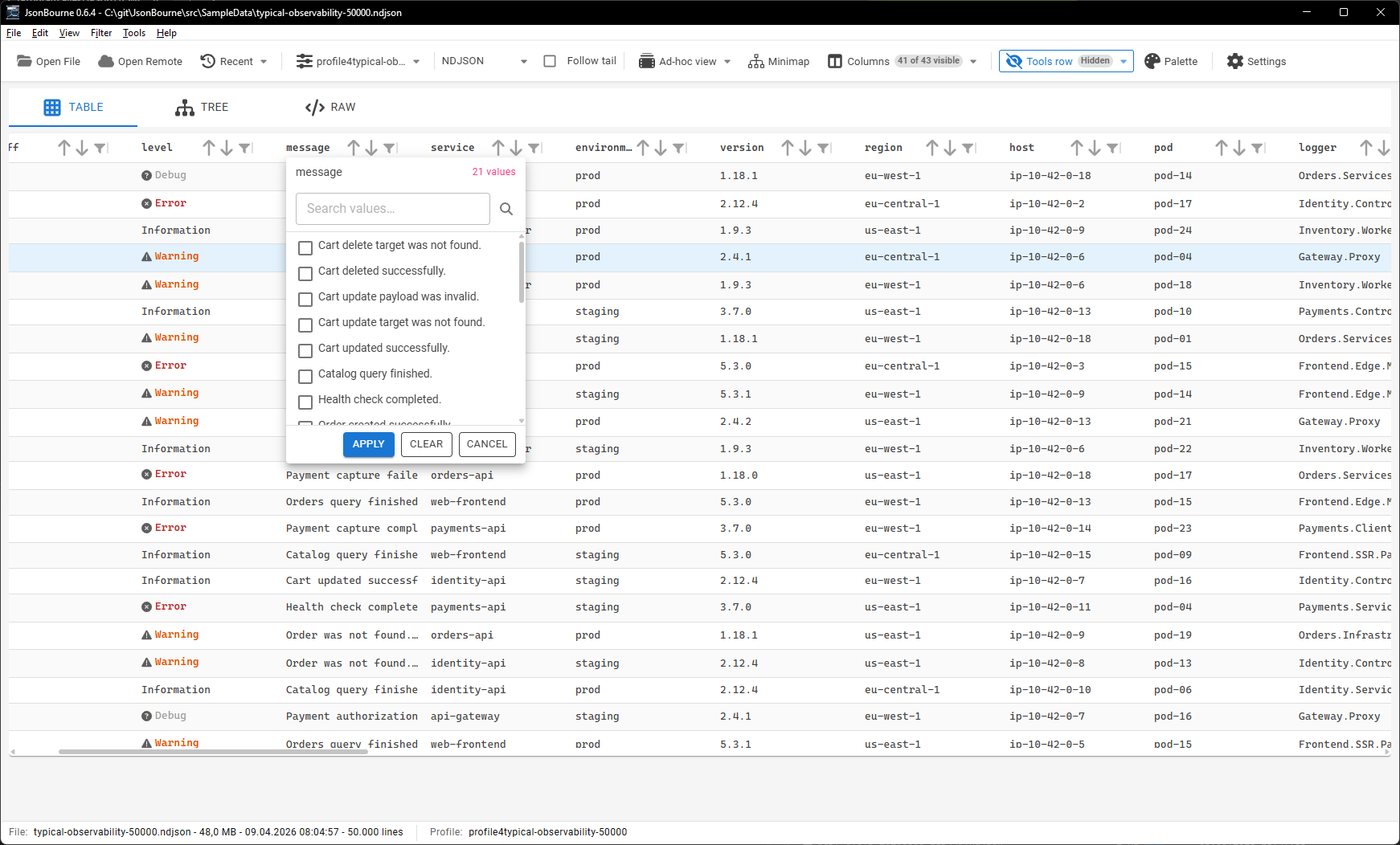Sort version column descending
Screen dimensions: 1400x845
click(x=805, y=148)
